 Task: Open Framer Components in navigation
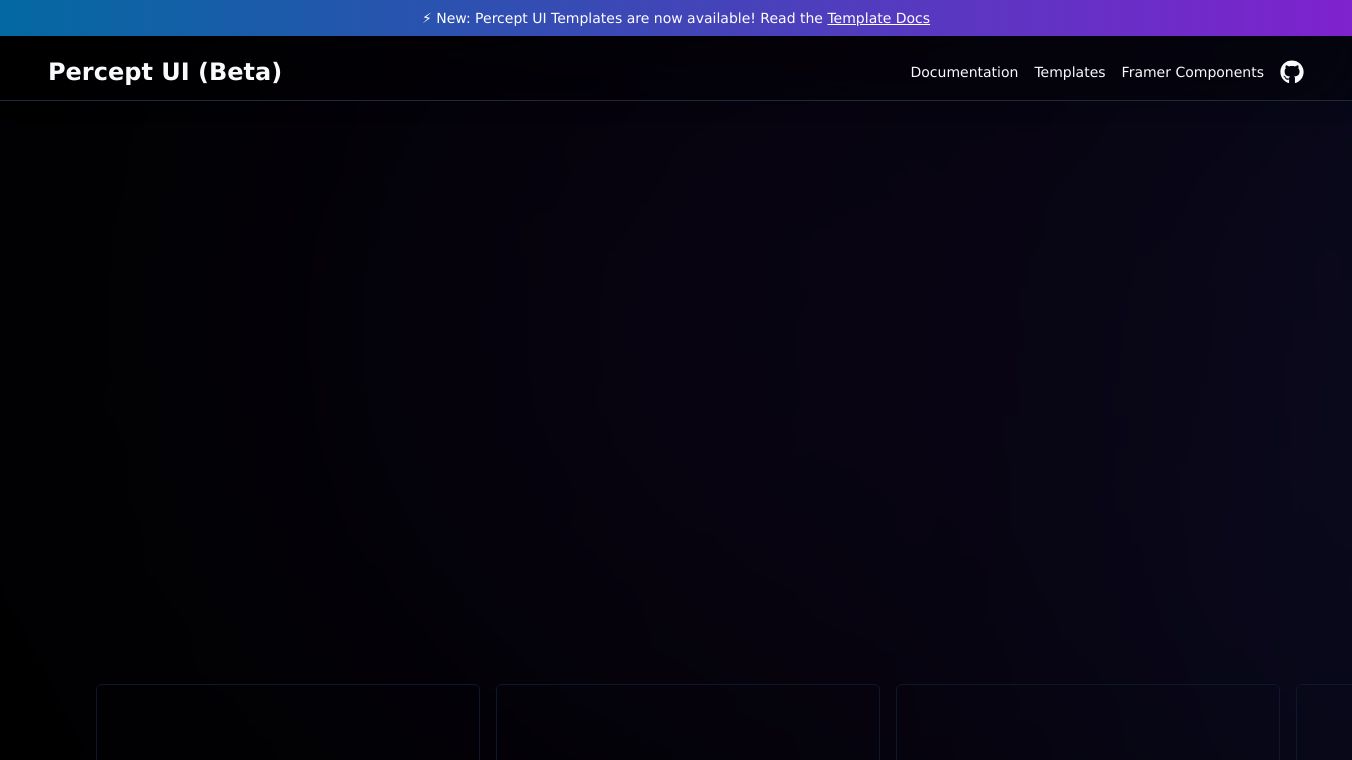click(1192, 72)
